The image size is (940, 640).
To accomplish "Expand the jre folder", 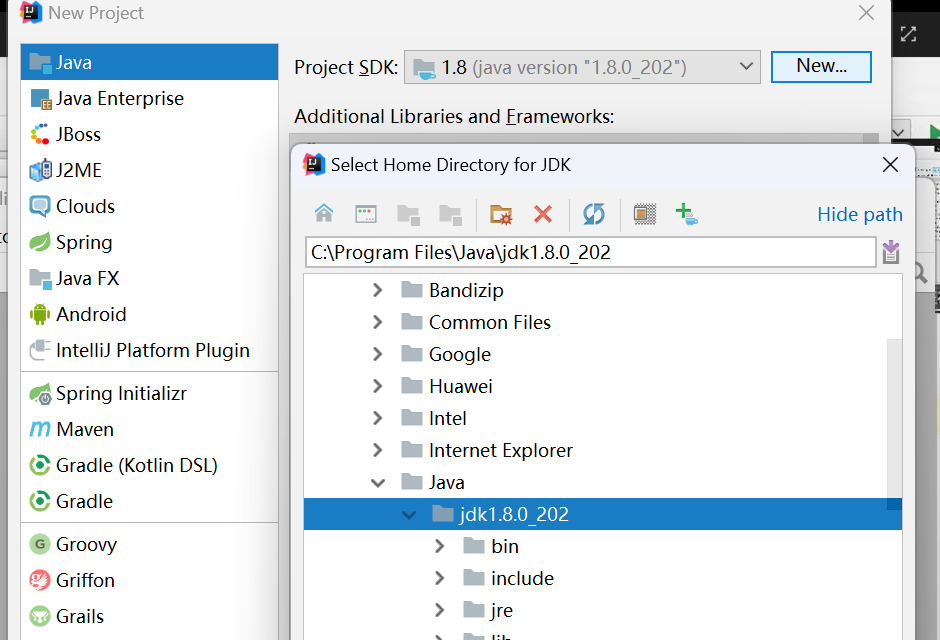I will pyautogui.click(x=439, y=610).
